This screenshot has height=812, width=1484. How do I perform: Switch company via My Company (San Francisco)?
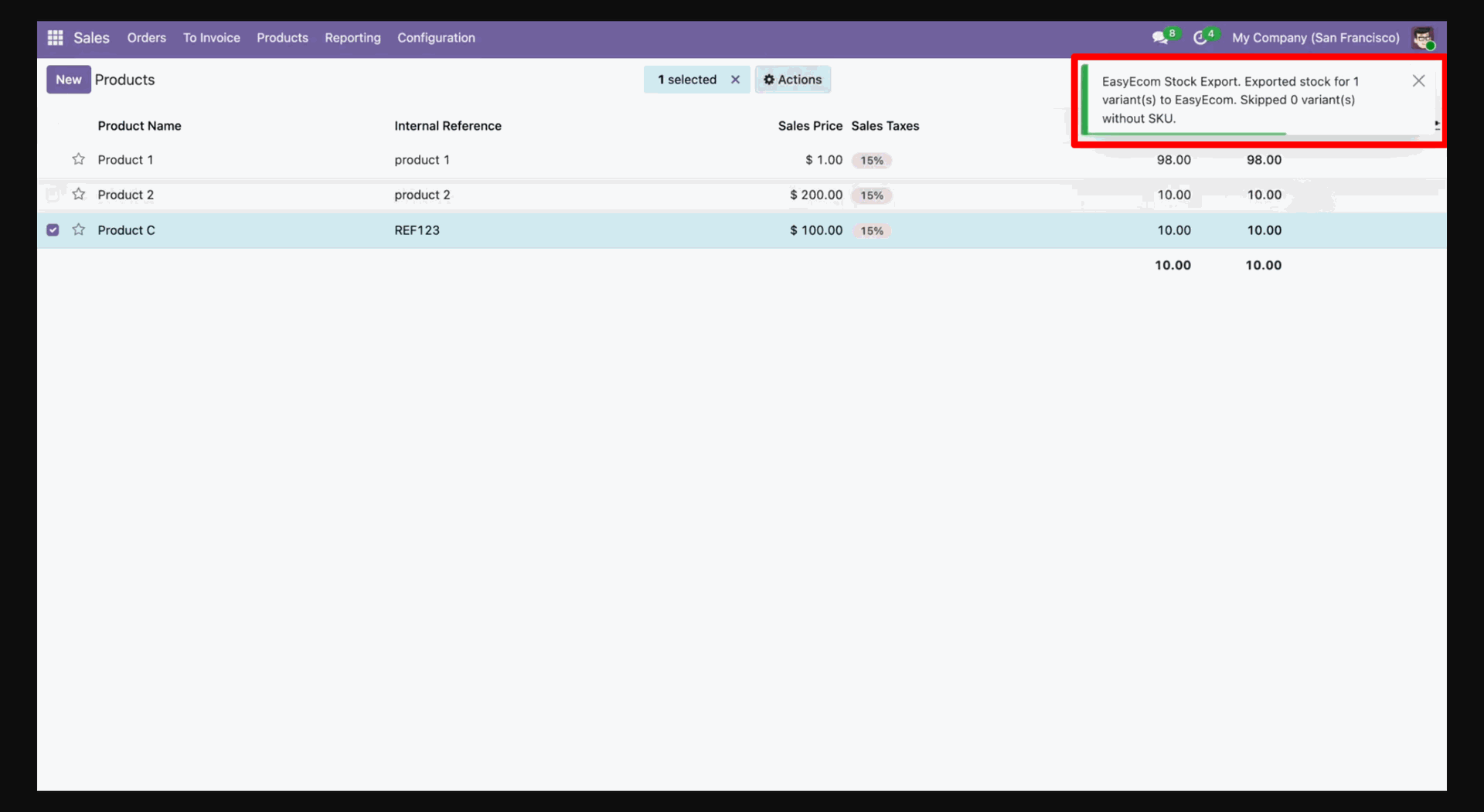(1316, 38)
